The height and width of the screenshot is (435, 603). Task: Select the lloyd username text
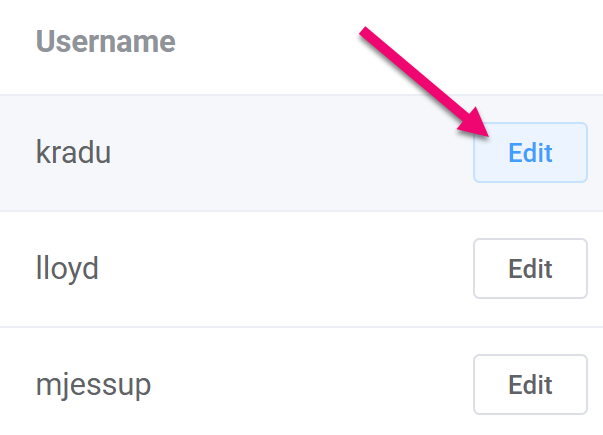click(67, 269)
